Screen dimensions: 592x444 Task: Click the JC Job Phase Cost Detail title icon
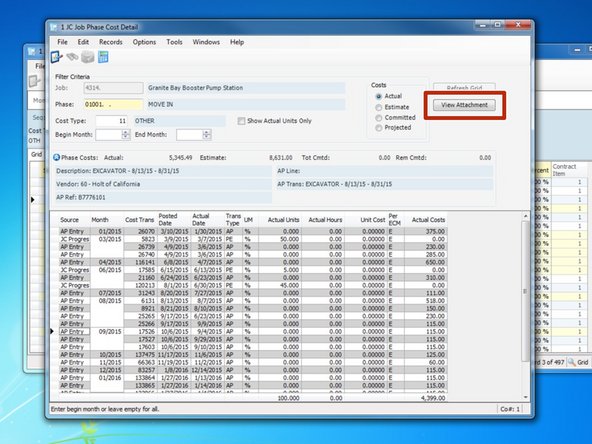tap(54, 27)
